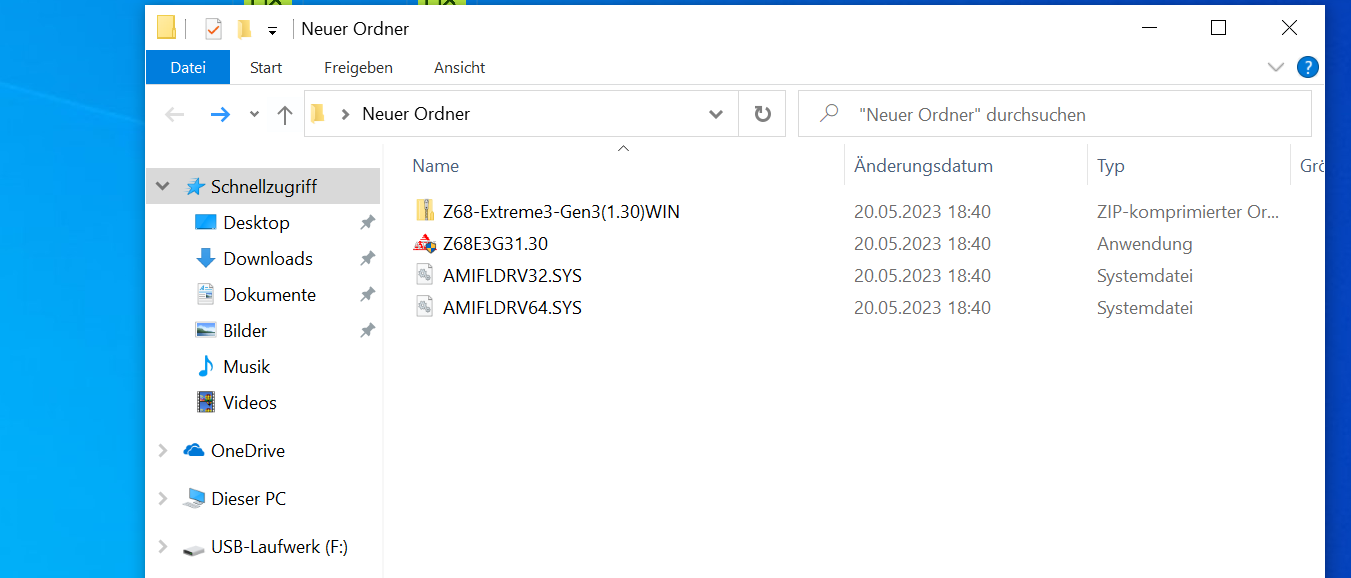Click the Back navigation arrow
The image size is (1351, 578).
(x=175, y=114)
